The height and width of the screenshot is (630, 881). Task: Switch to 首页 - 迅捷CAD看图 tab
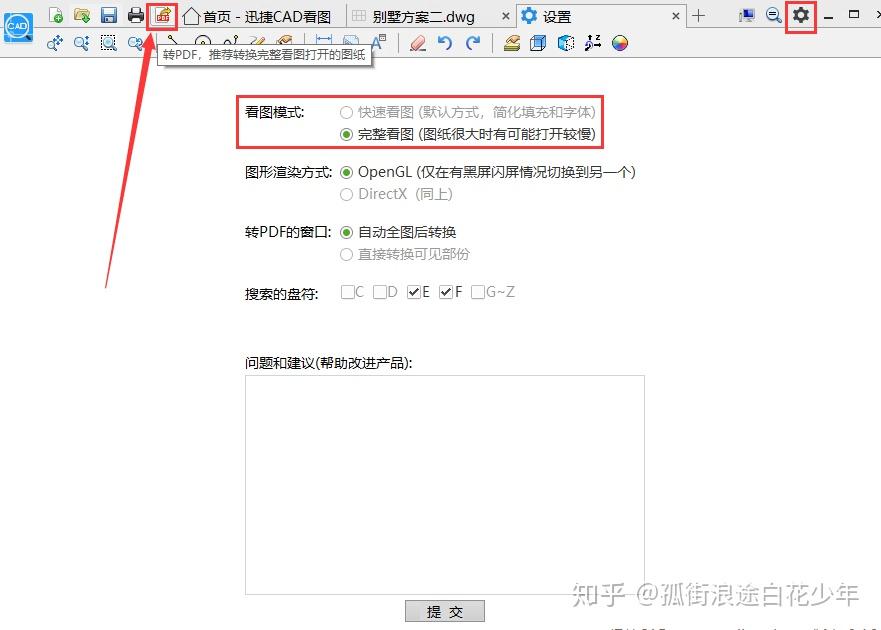coord(257,16)
